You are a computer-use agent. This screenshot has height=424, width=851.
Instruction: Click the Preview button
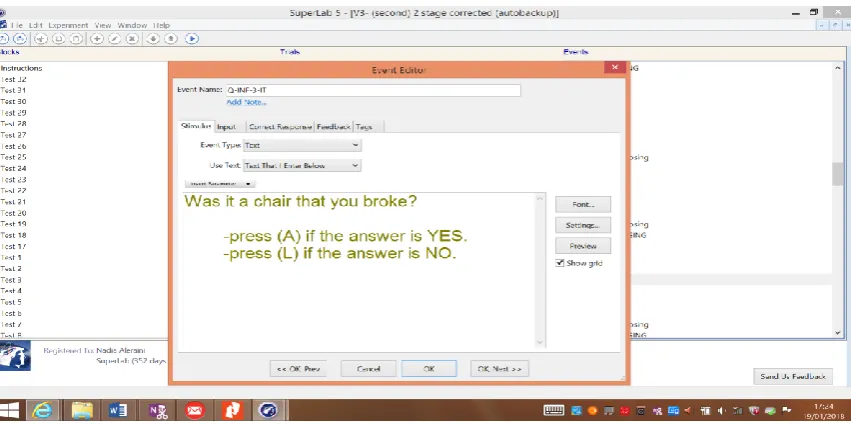(583, 246)
